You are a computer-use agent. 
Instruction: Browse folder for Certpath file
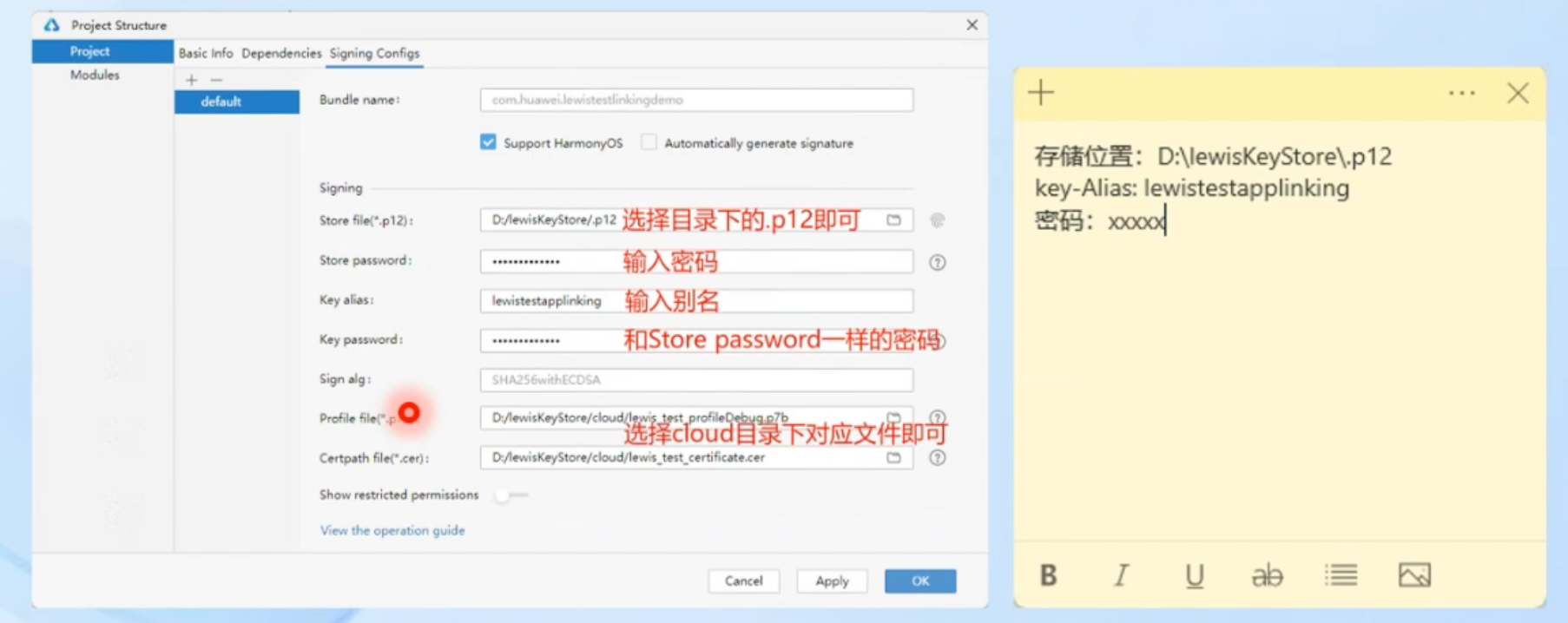[x=893, y=457]
